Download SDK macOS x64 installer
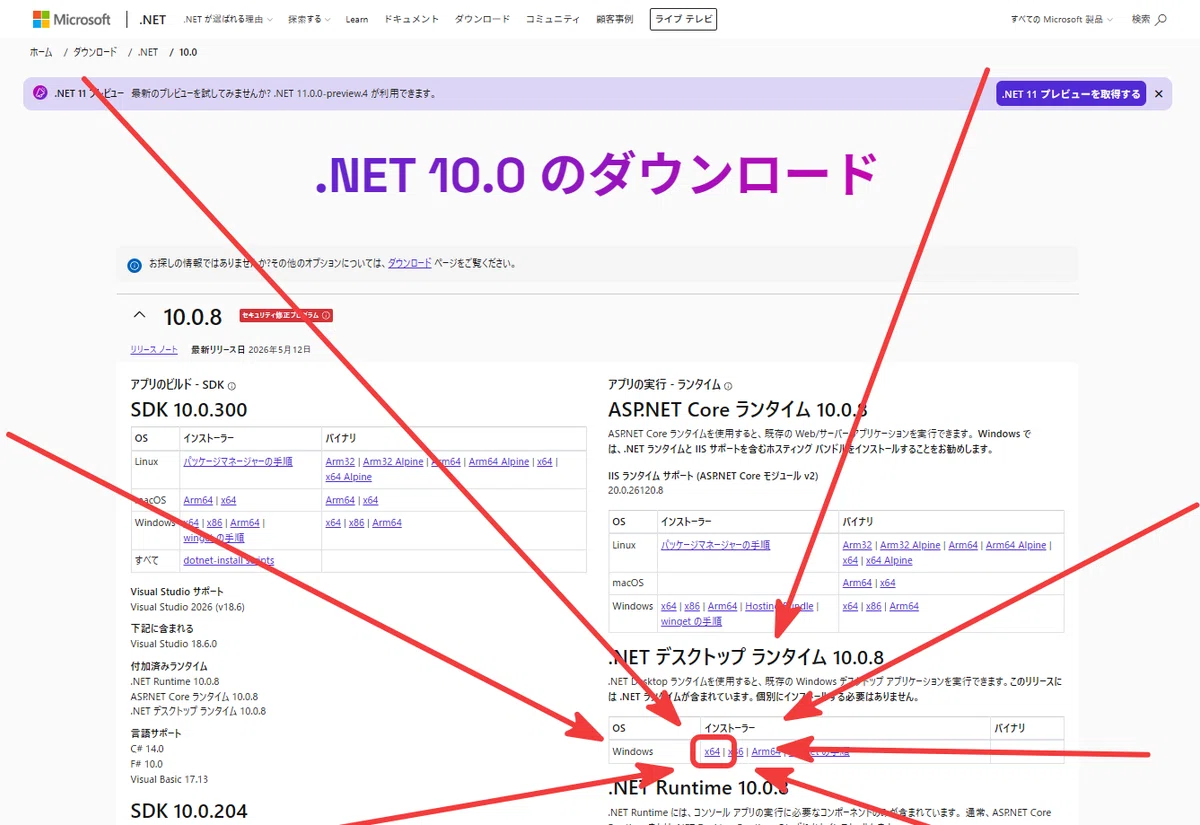 (228, 500)
